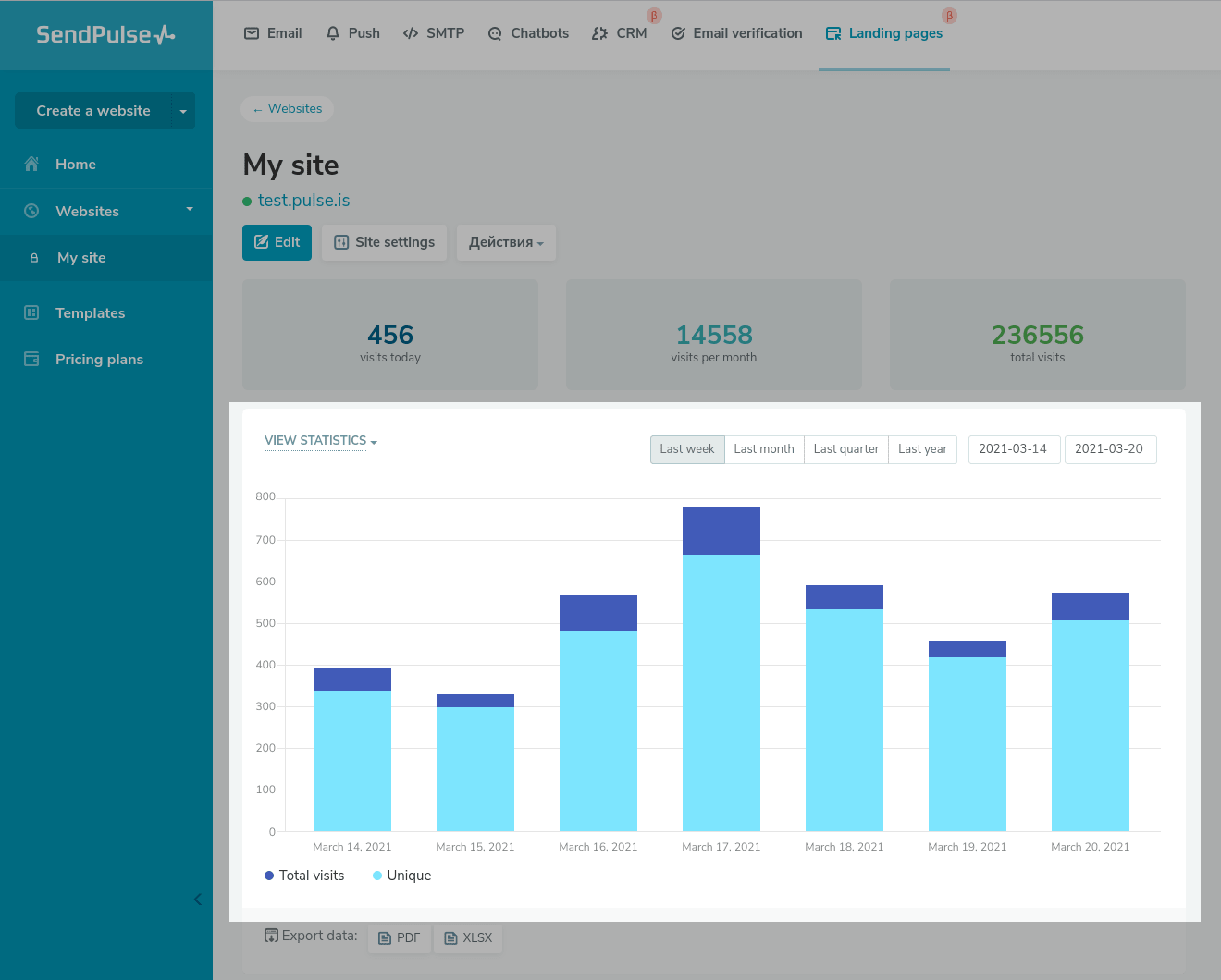Image resolution: width=1221 pixels, height=980 pixels.
Task: Click the start date field 2021-03-14
Action: coord(1013,449)
